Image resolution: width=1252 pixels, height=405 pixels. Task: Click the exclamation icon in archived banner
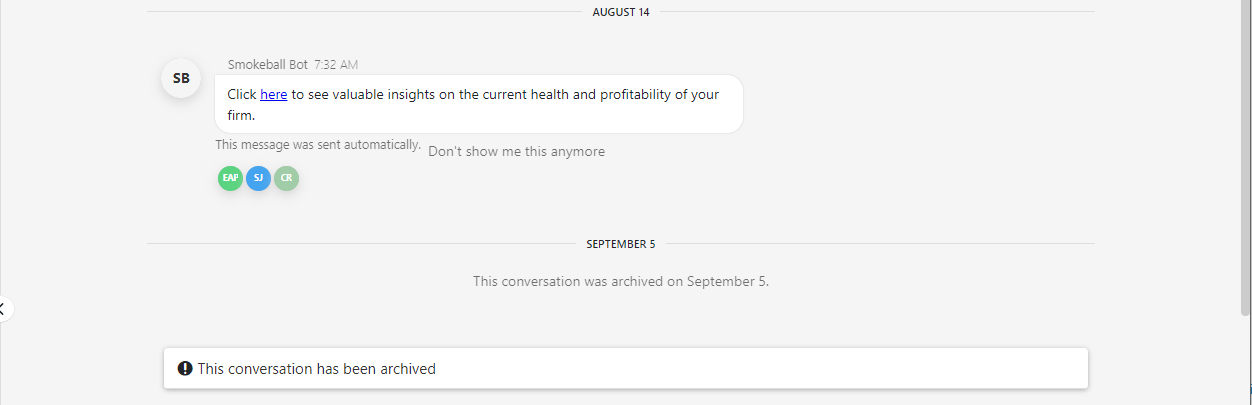[x=185, y=368]
